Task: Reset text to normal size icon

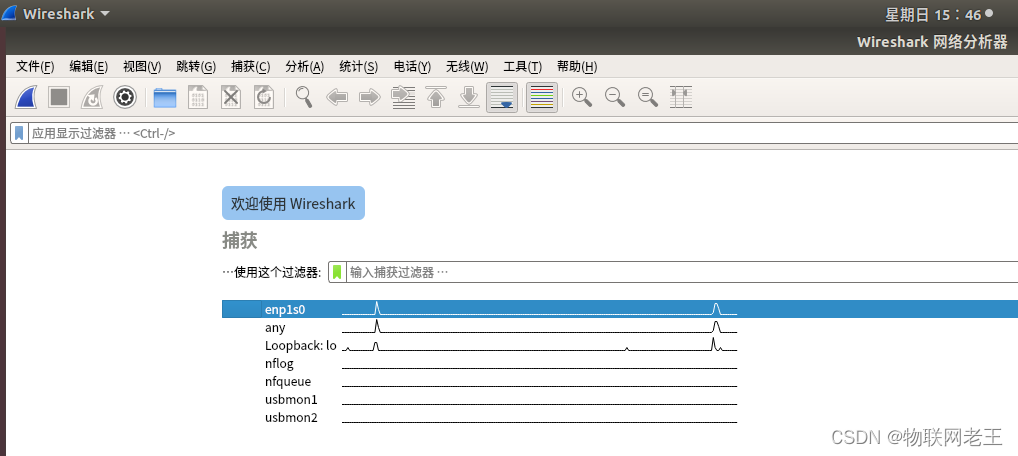Action: click(647, 97)
